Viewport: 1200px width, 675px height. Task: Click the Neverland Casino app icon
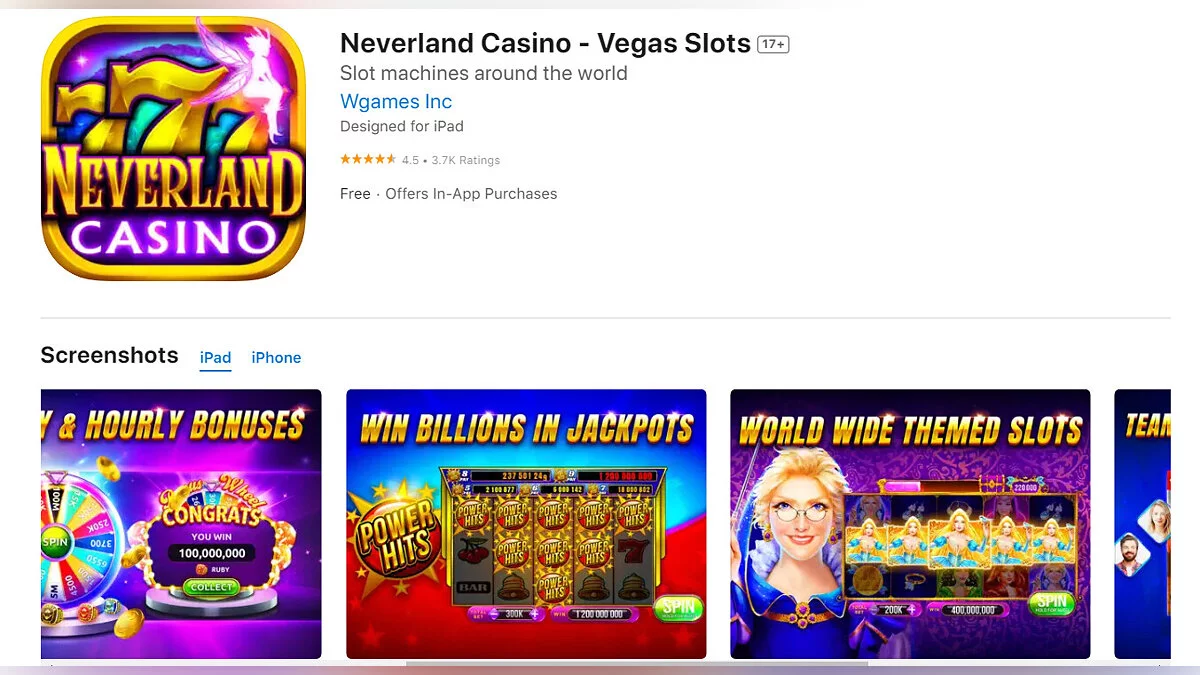pos(173,148)
